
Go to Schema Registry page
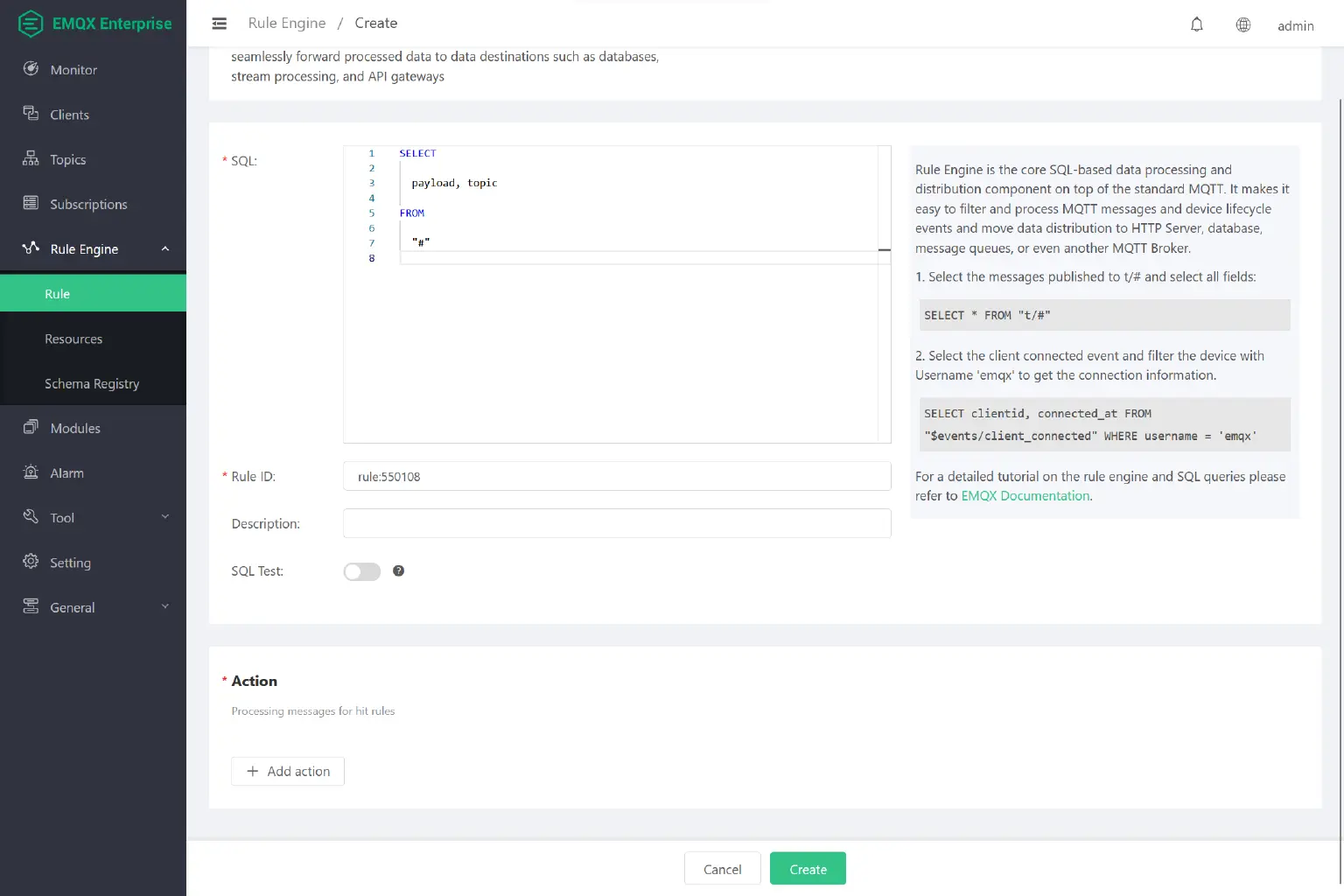(92, 383)
